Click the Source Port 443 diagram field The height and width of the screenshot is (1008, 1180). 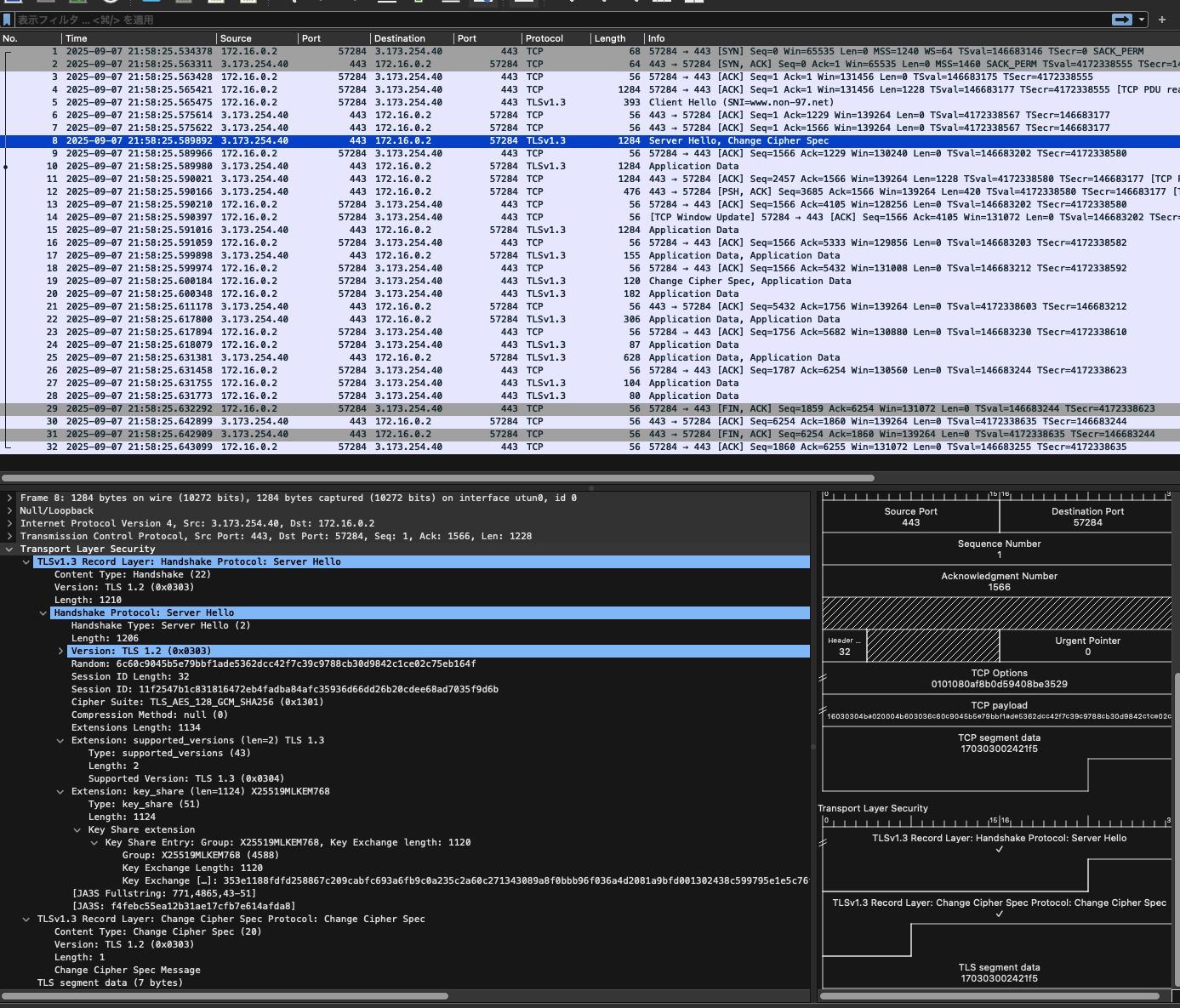coord(911,517)
